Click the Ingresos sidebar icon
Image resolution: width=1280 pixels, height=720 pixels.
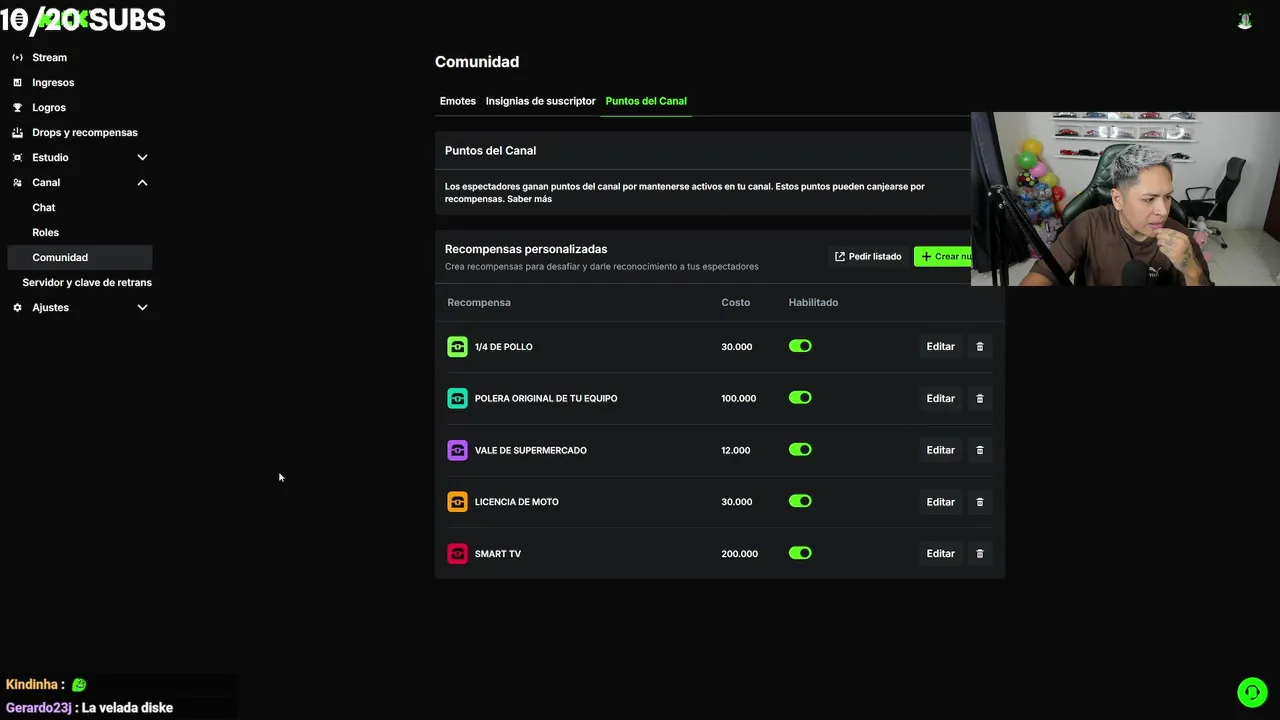tap(17, 83)
